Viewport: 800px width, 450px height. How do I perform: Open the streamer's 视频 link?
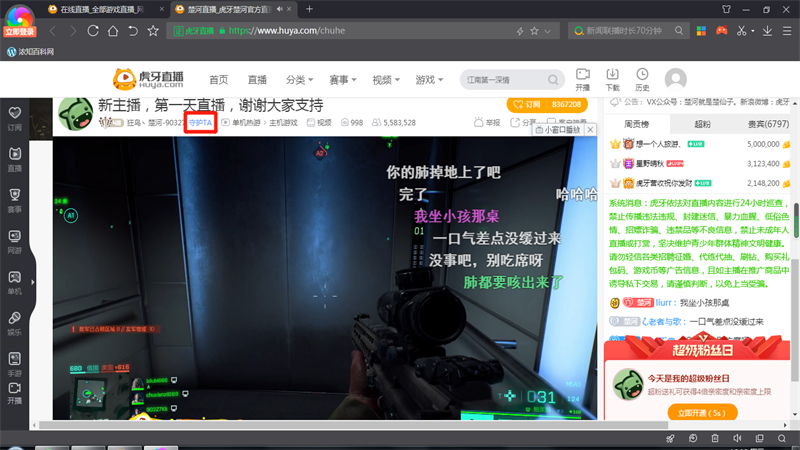[x=319, y=123]
